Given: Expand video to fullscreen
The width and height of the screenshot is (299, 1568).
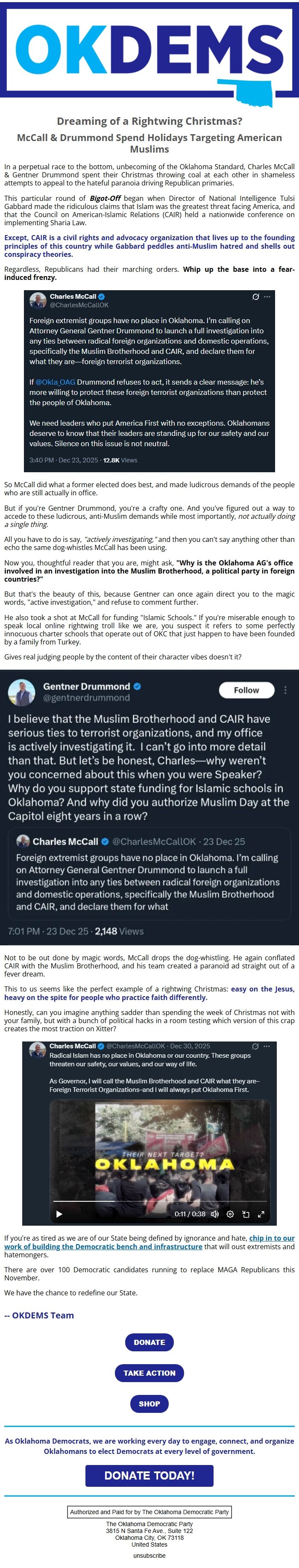Looking at the screenshot, I should coord(261,1214).
